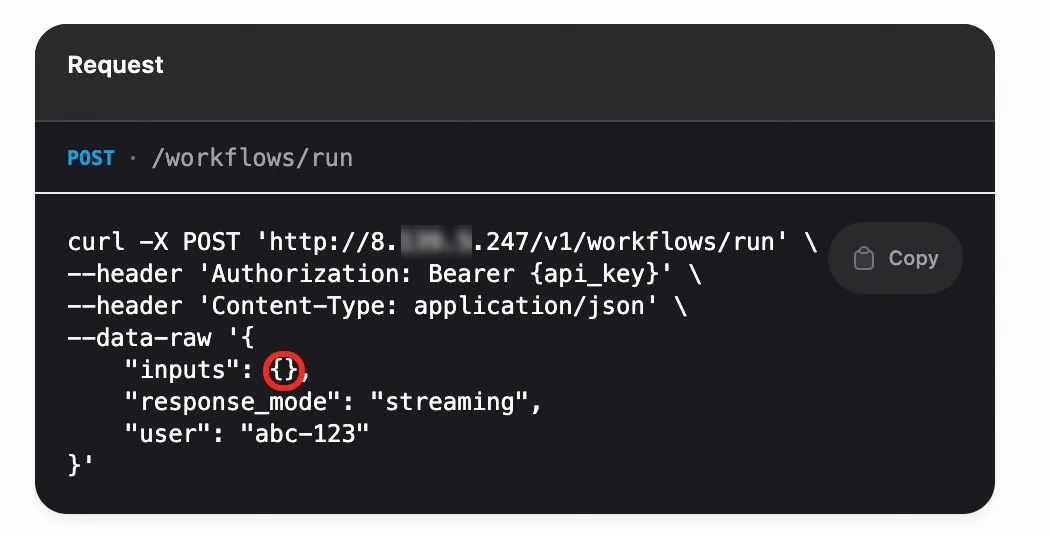
Task: Click the clipboard icon beside Copy
Action: click(x=863, y=259)
